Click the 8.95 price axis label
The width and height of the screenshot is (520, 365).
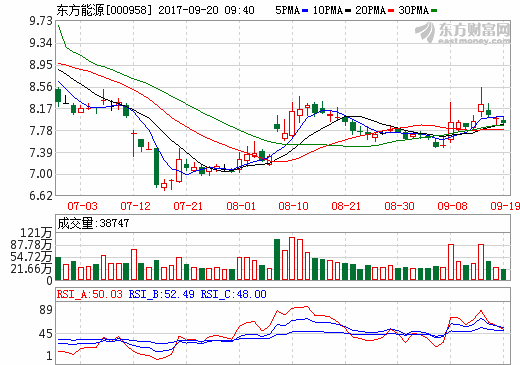pyautogui.click(x=41, y=65)
